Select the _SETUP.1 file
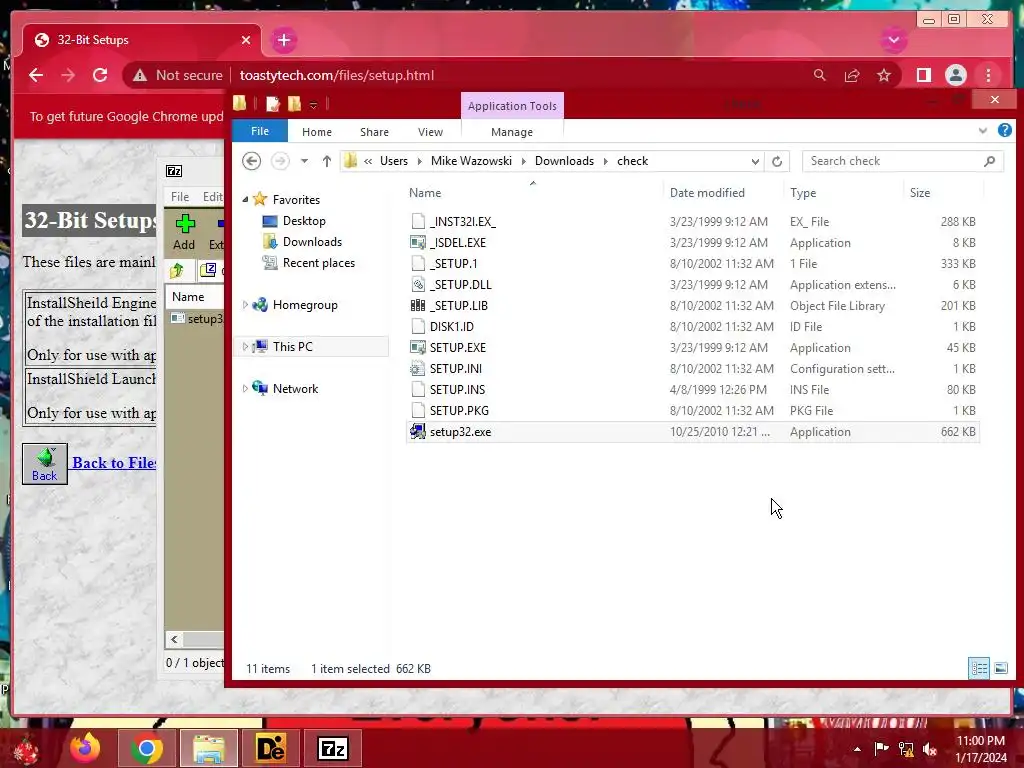The height and width of the screenshot is (768, 1024). pyautogui.click(x=453, y=264)
